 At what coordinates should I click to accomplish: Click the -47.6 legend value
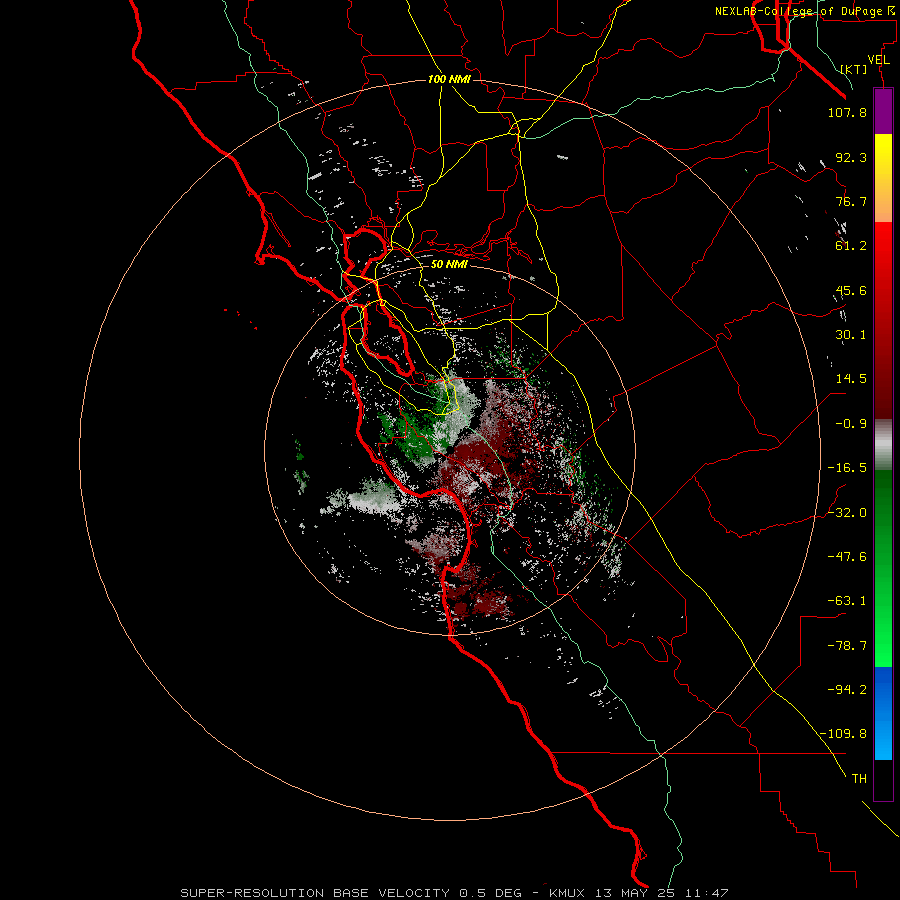847,557
